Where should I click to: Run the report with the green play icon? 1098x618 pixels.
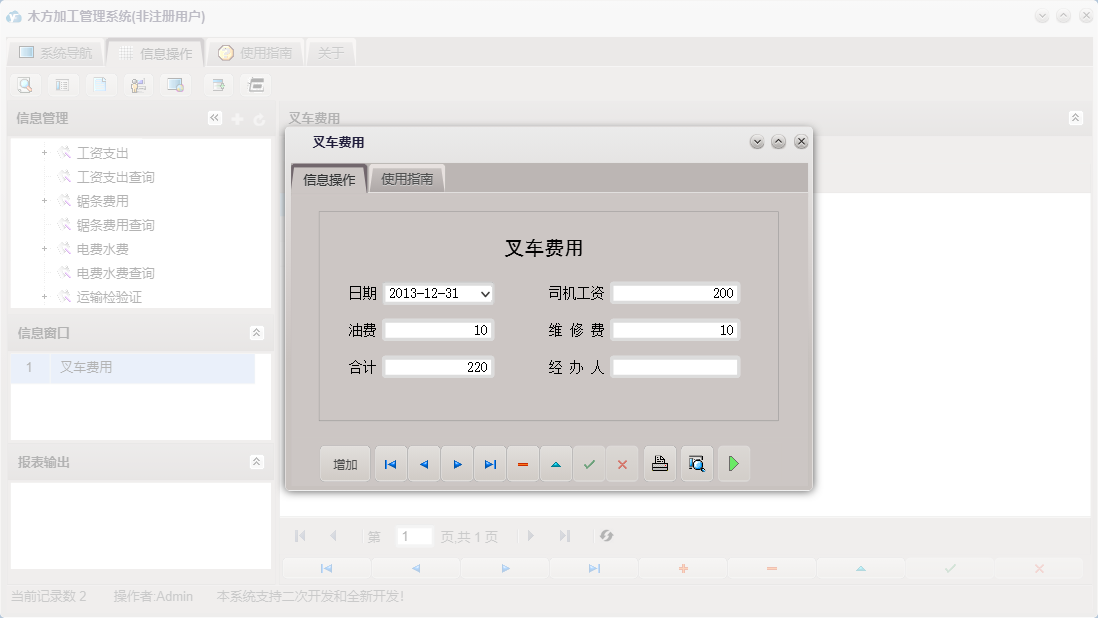(734, 463)
